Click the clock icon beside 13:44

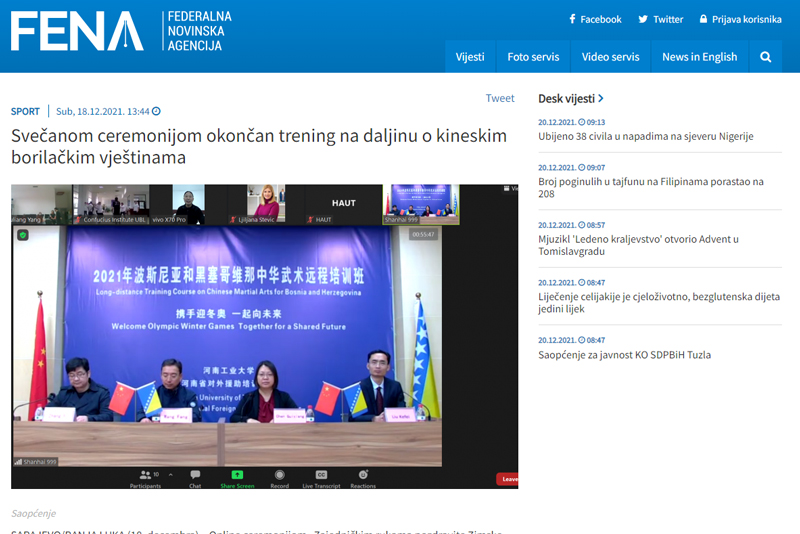156,112
